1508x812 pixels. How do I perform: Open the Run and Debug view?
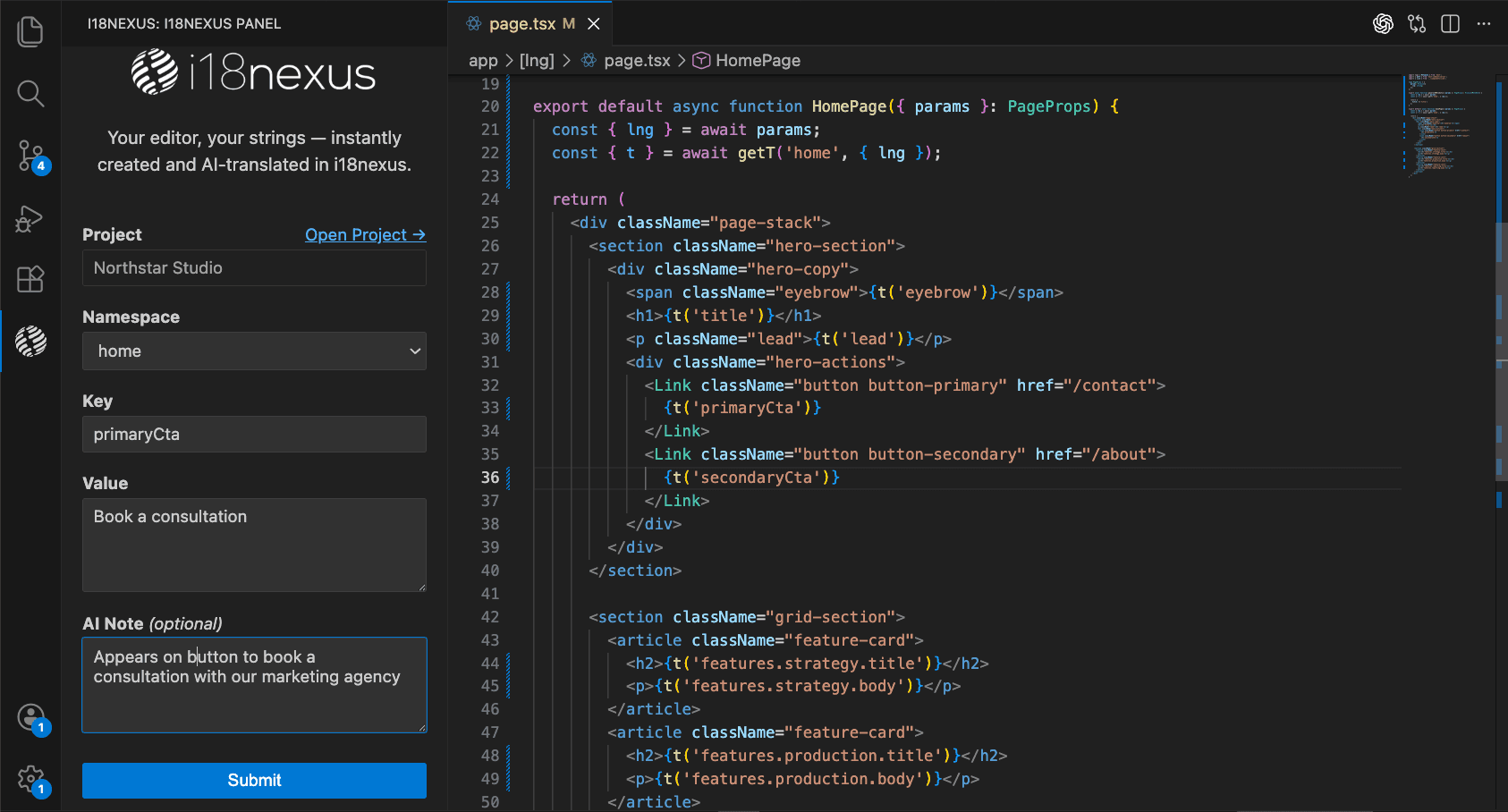coord(30,219)
